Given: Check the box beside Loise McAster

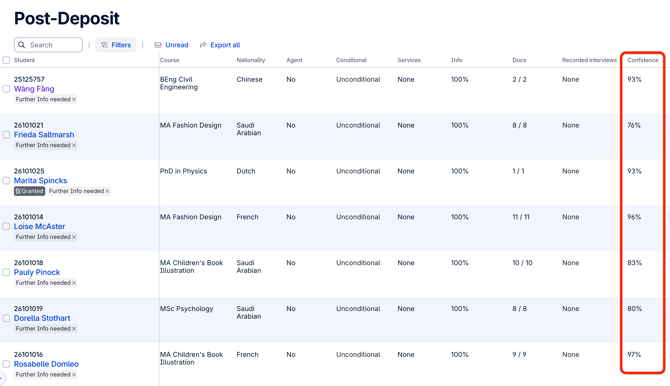Looking at the screenshot, I should [x=6, y=227].
